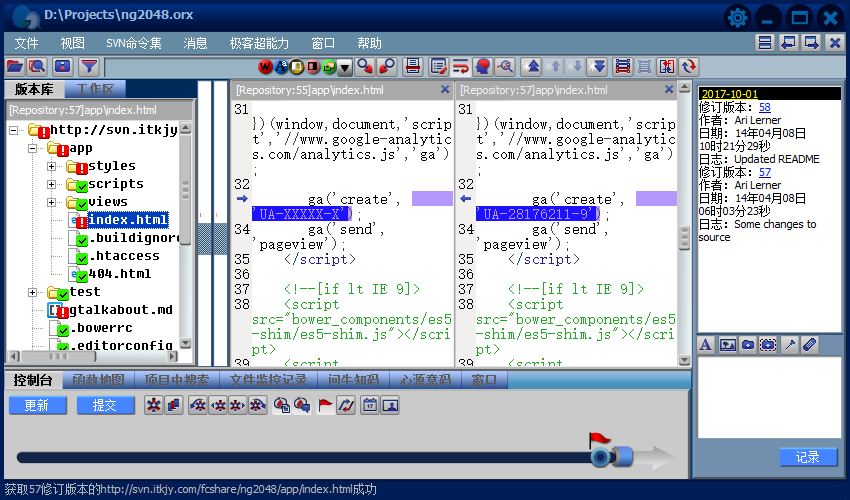Viewport: 850px width, 500px height.
Task: Close the Repository:57 index.html pane
Action: point(669,89)
